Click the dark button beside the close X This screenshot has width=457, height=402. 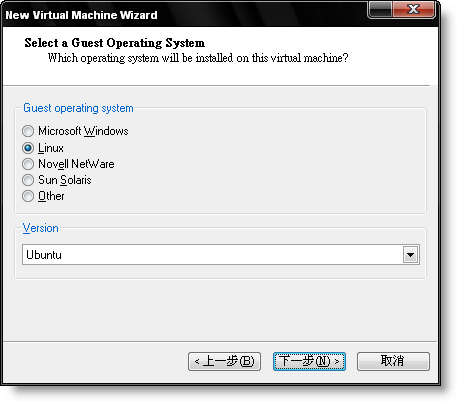coord(380,9)
